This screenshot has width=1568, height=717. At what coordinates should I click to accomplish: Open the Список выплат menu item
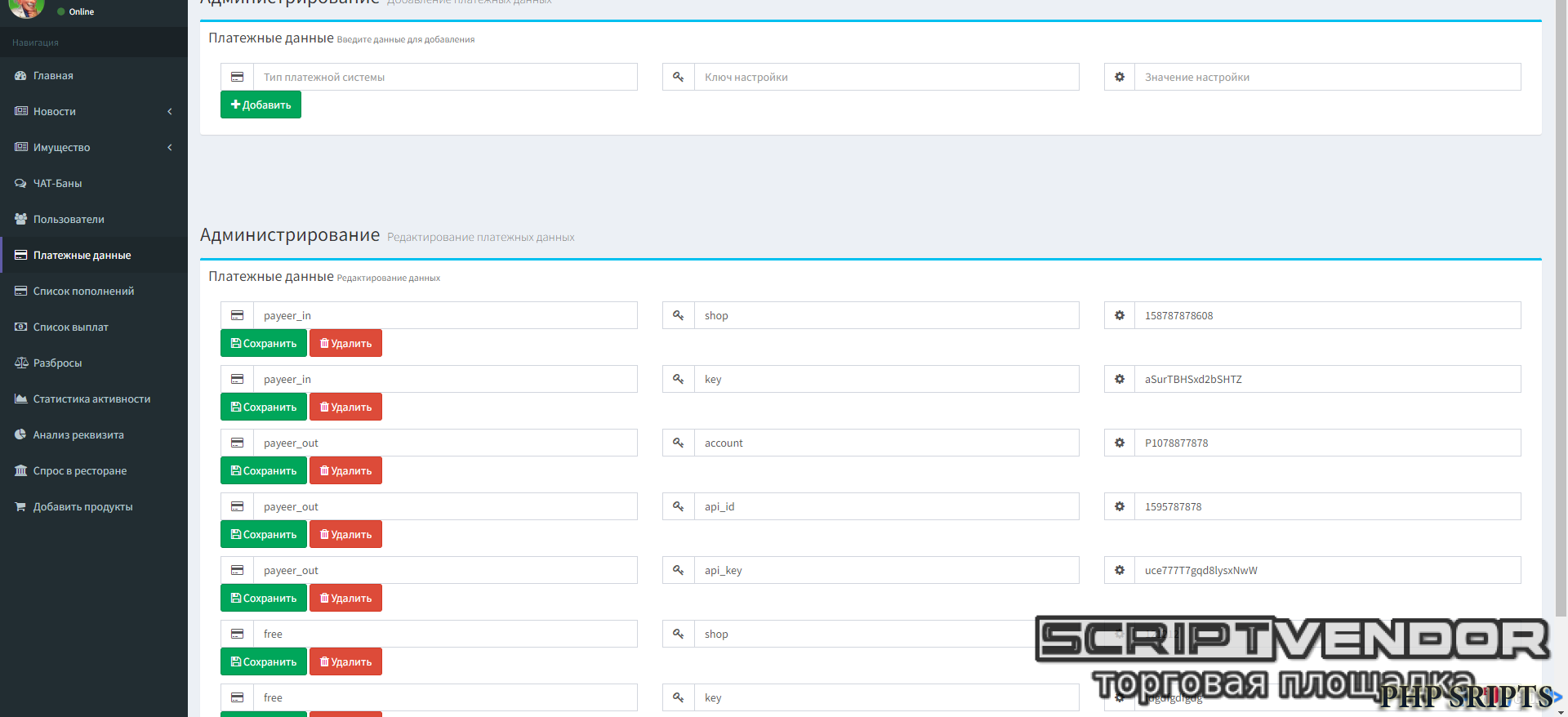[x=71, y=327]
